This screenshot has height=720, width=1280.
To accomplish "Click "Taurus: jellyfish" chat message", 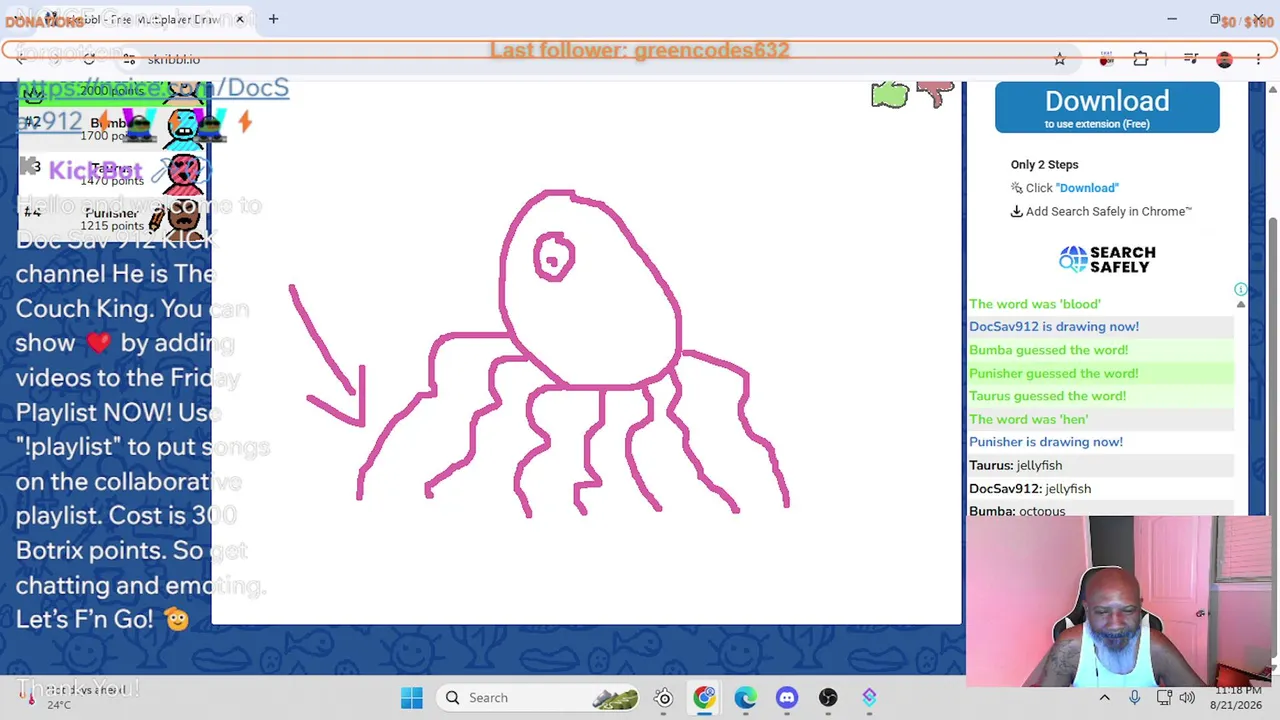I will pos(1015,466).
